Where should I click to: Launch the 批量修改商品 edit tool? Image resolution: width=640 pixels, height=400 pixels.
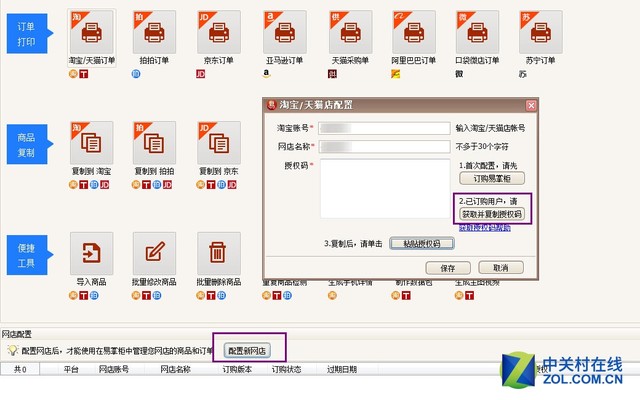click(x=154, y=253)
